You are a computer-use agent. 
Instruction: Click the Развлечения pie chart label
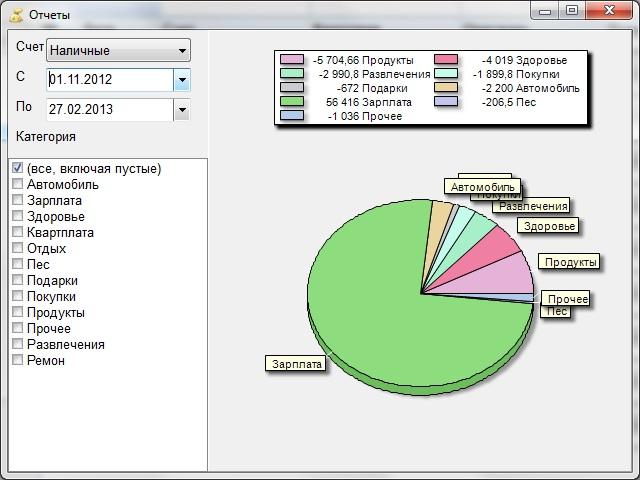533,206
